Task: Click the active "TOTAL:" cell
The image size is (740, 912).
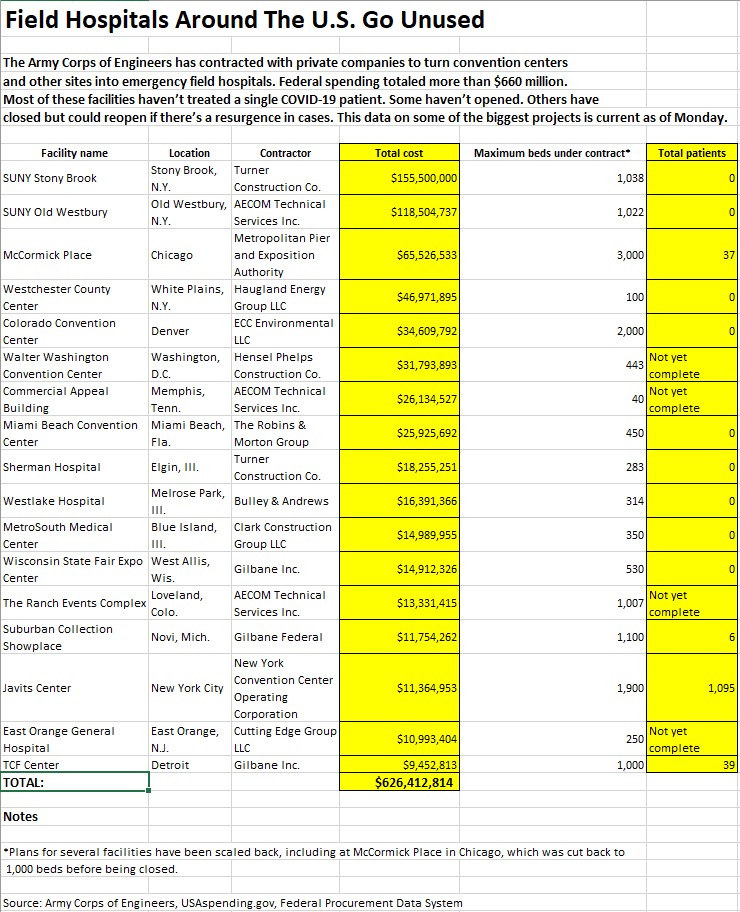Action: (x=74, y=782)
